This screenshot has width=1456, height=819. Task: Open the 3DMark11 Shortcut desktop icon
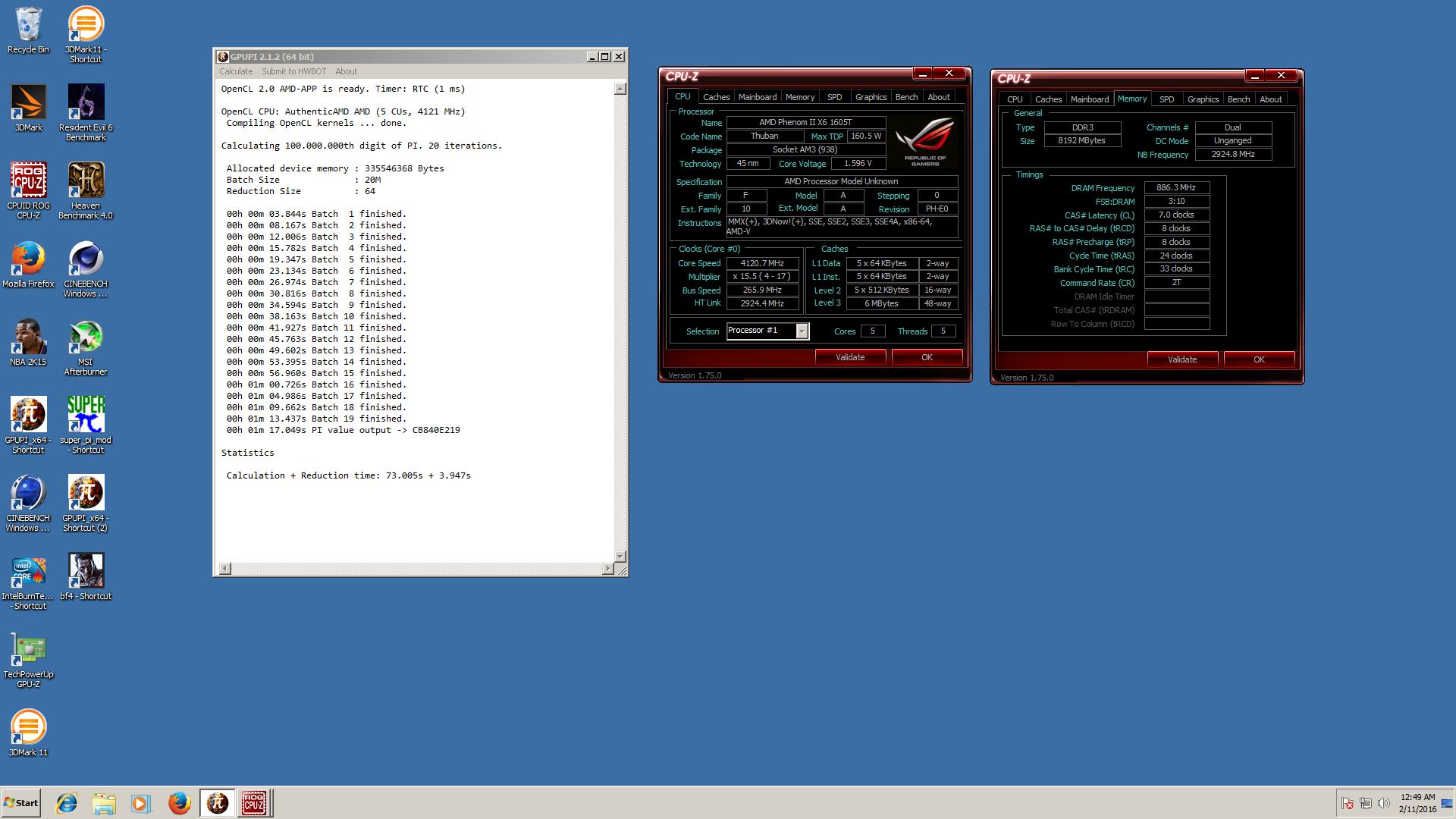(x=86, y=34)
